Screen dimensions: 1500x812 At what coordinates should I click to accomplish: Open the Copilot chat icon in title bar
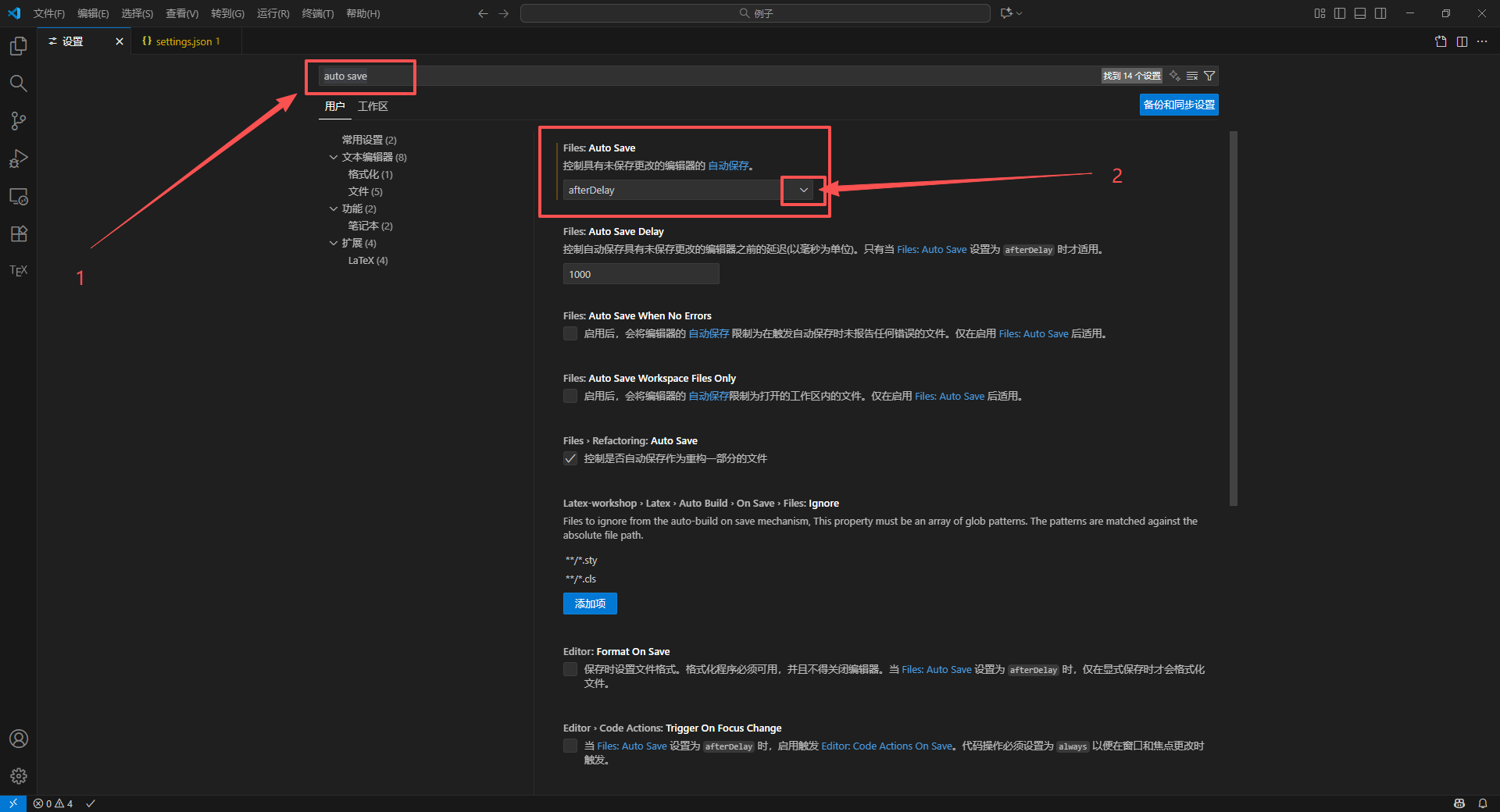tap(1011, 13)
